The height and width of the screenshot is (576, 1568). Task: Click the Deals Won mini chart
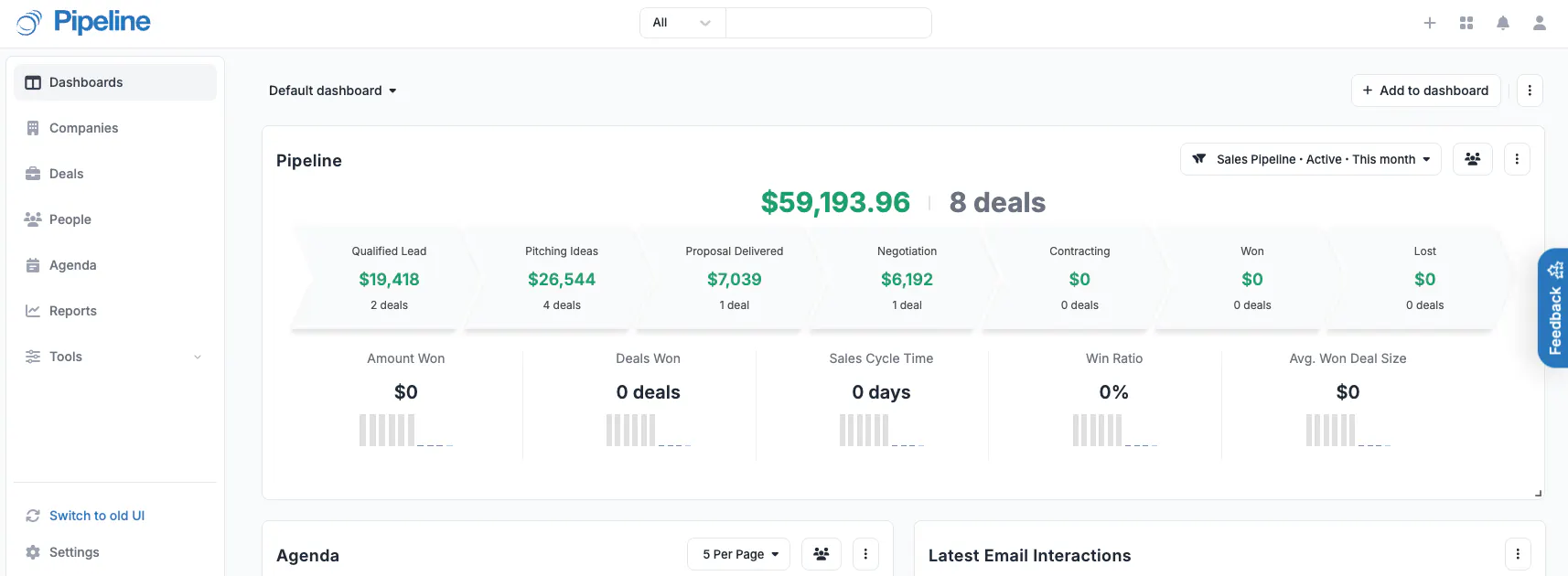point(648,430)
